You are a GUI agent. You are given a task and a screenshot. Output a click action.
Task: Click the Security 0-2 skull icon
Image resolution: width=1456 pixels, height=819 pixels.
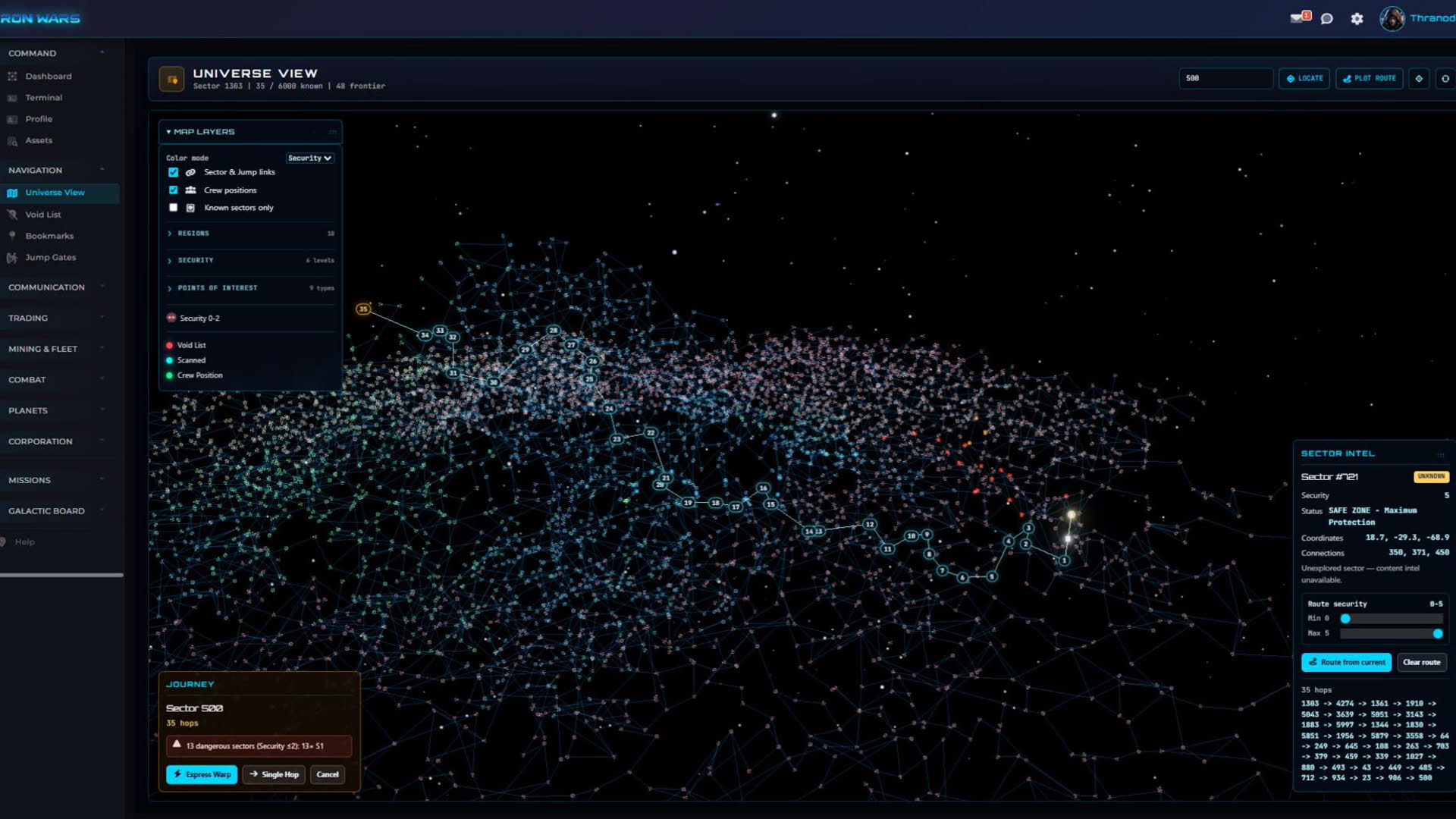(171, 318)
